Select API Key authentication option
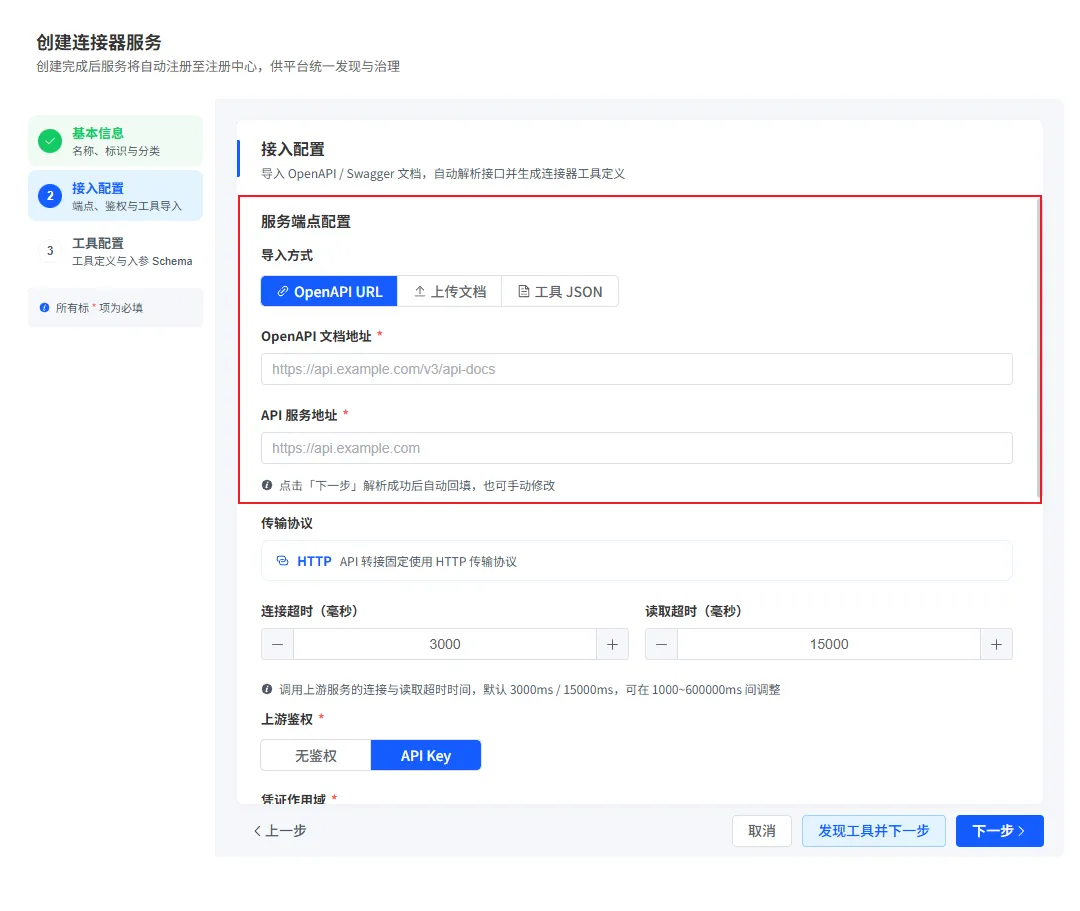1080x911 pixels. (x=426, y=755)
